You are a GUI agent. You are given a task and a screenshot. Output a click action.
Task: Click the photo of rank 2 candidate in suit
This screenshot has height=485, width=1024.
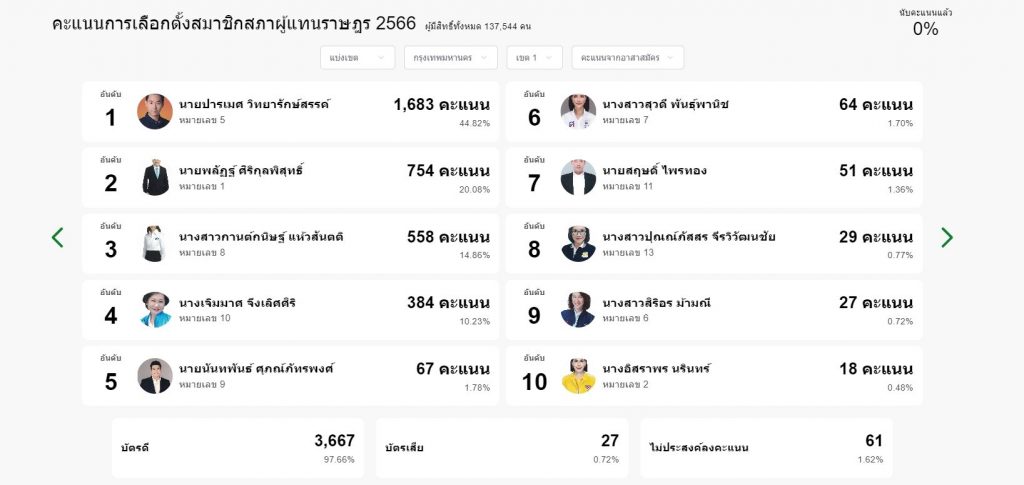click(155, 178)
